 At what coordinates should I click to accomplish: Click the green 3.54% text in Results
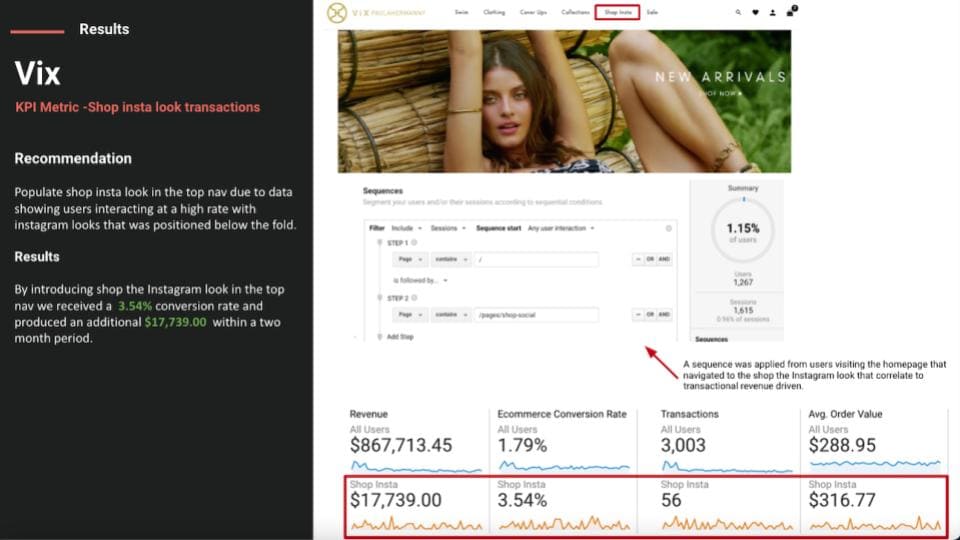(135, 306)
